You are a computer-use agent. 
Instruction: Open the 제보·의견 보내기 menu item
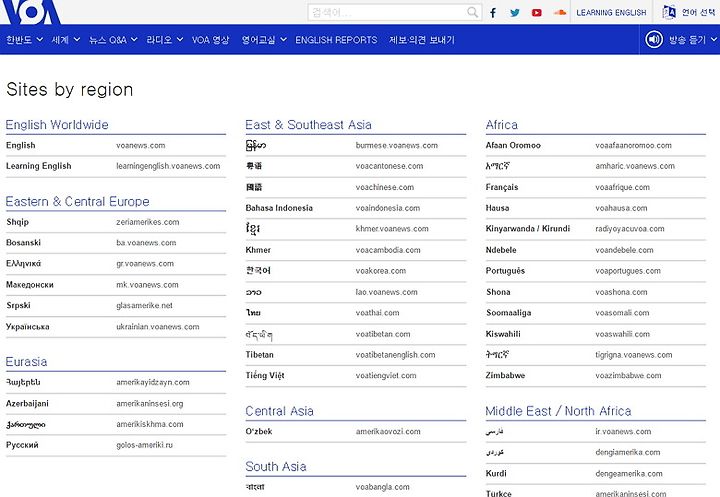422,40
